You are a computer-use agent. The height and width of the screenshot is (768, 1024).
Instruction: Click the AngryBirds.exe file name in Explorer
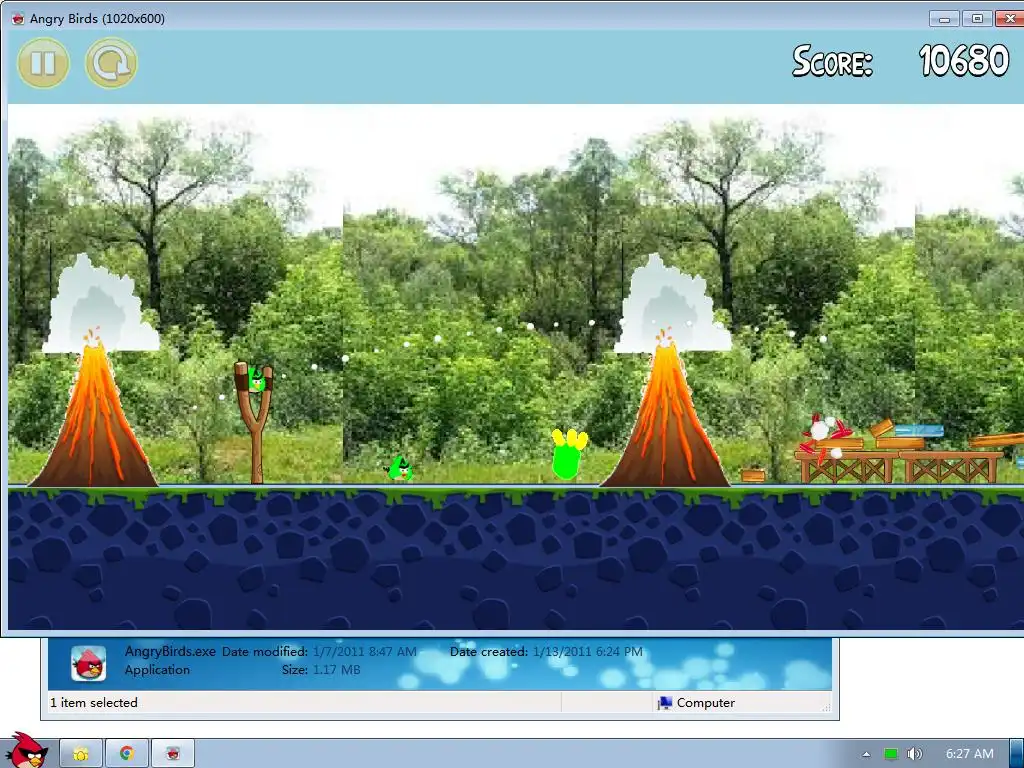point(170,651)
